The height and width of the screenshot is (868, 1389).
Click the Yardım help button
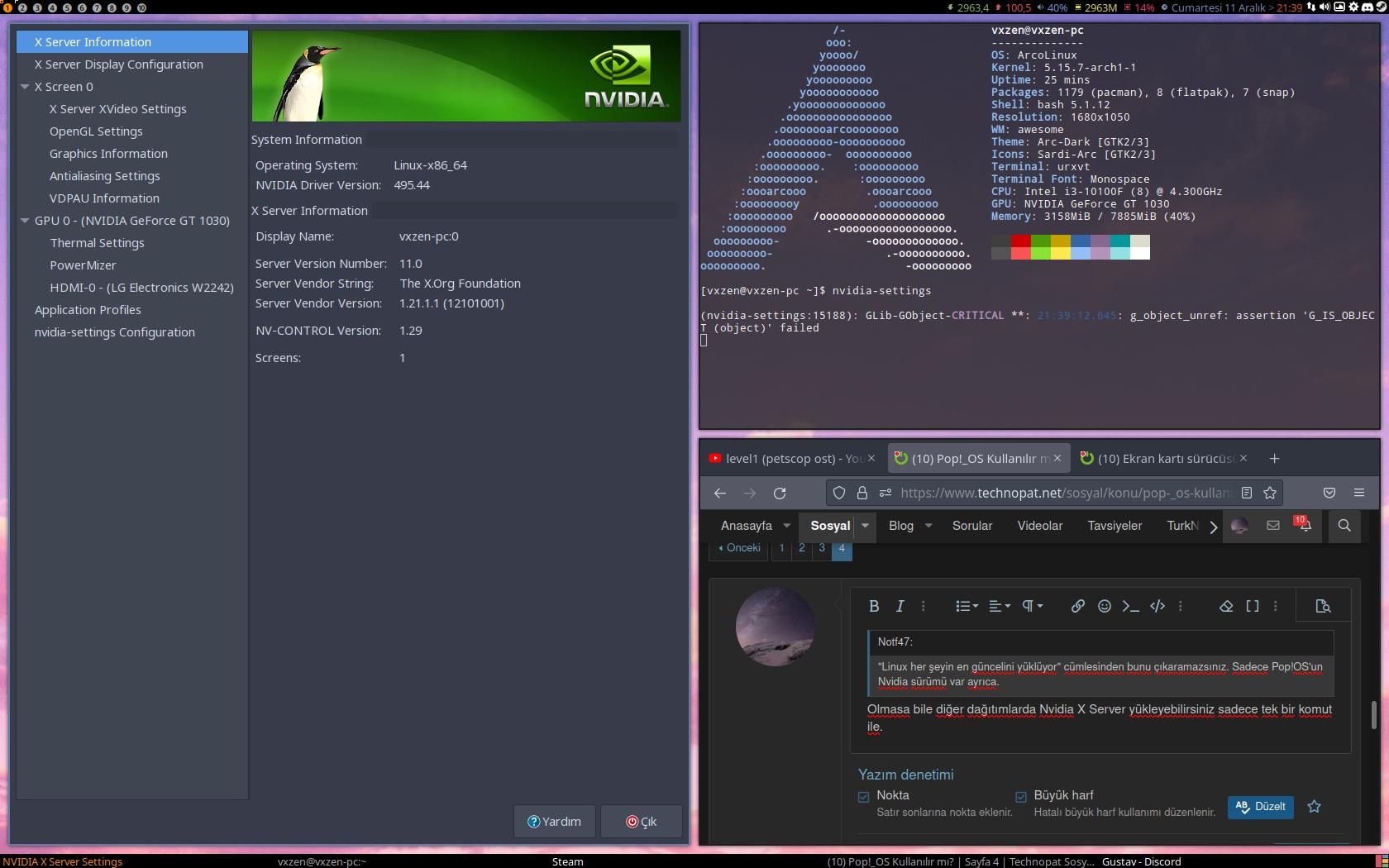pyautogui.click(x=555, y=821)
